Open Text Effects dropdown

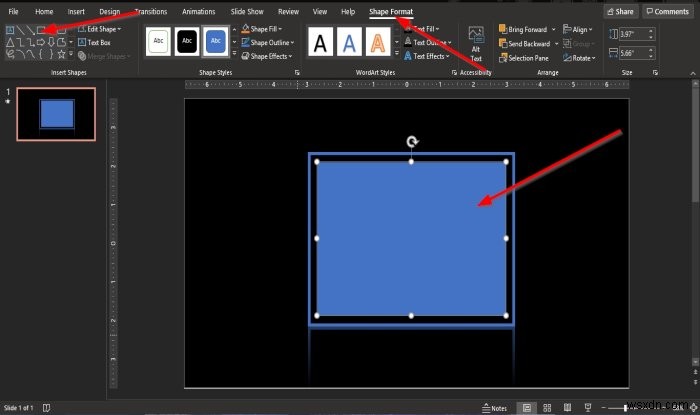(x=426, y=56)
